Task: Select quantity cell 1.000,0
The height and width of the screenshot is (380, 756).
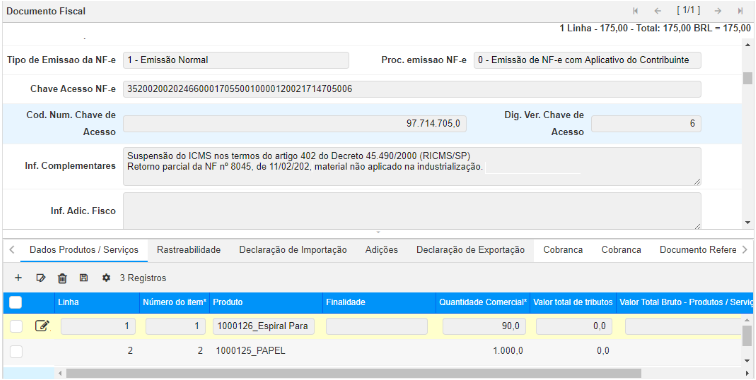Action: coord(508,351)
